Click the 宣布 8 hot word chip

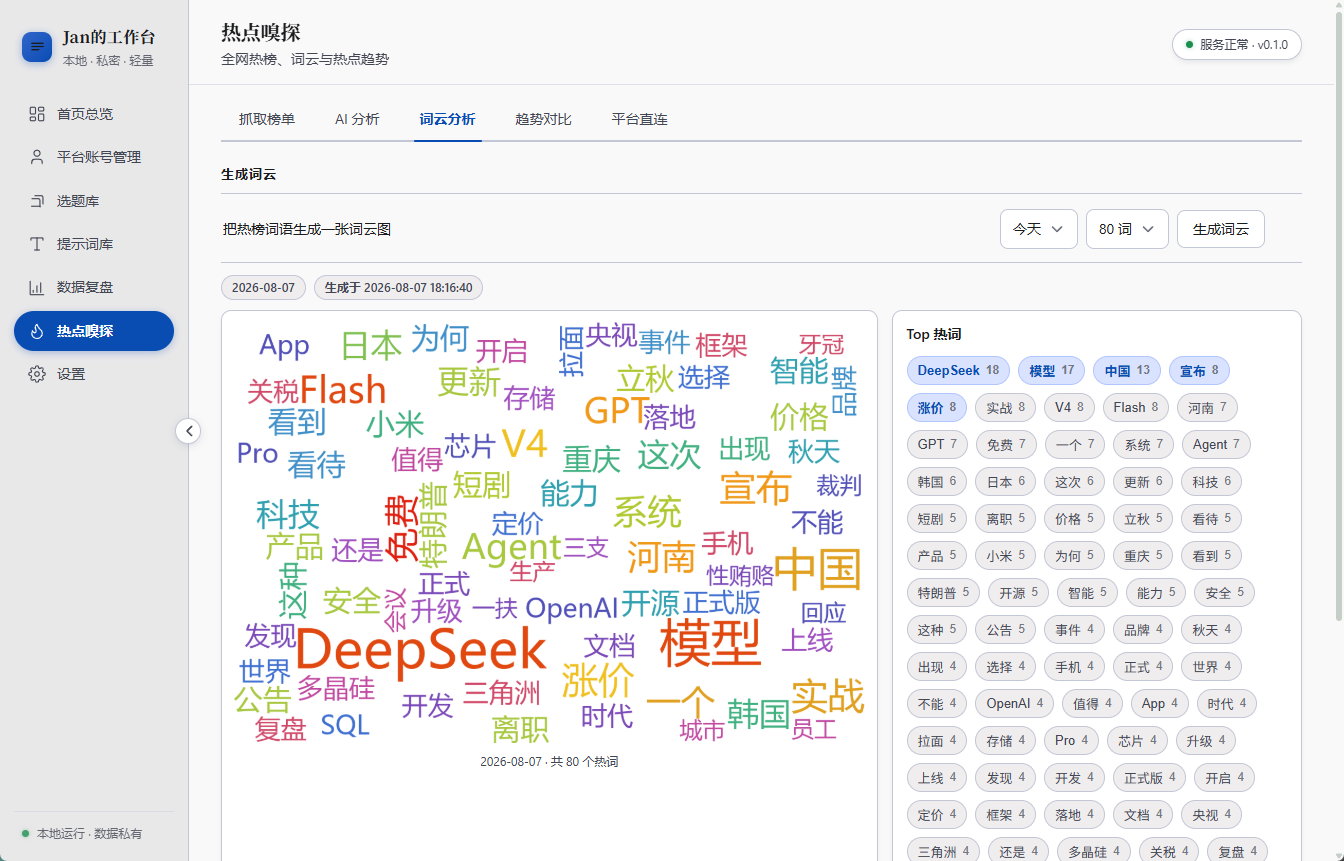coord(1199,371)
